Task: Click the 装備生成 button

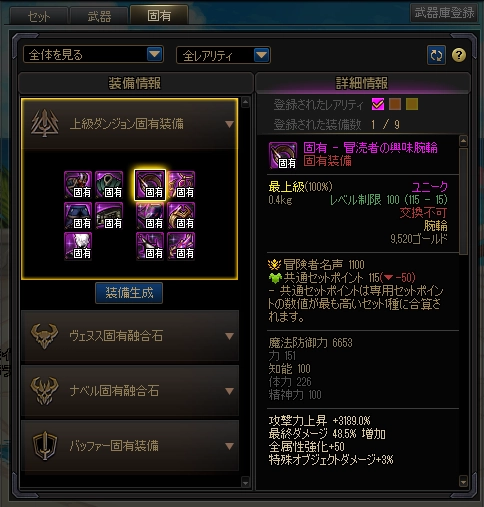Action: point(129,293)
